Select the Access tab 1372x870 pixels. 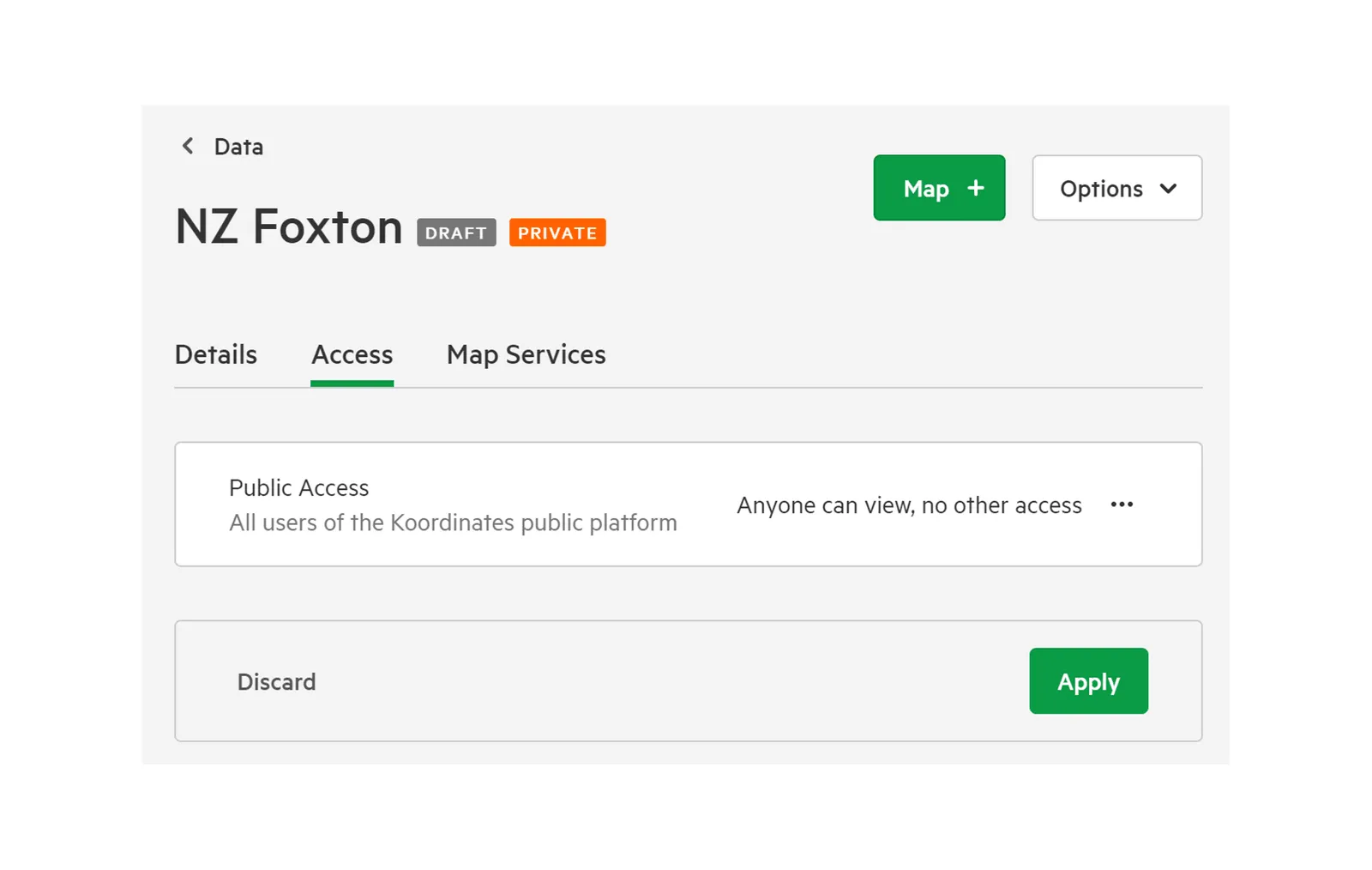point(352,354)
